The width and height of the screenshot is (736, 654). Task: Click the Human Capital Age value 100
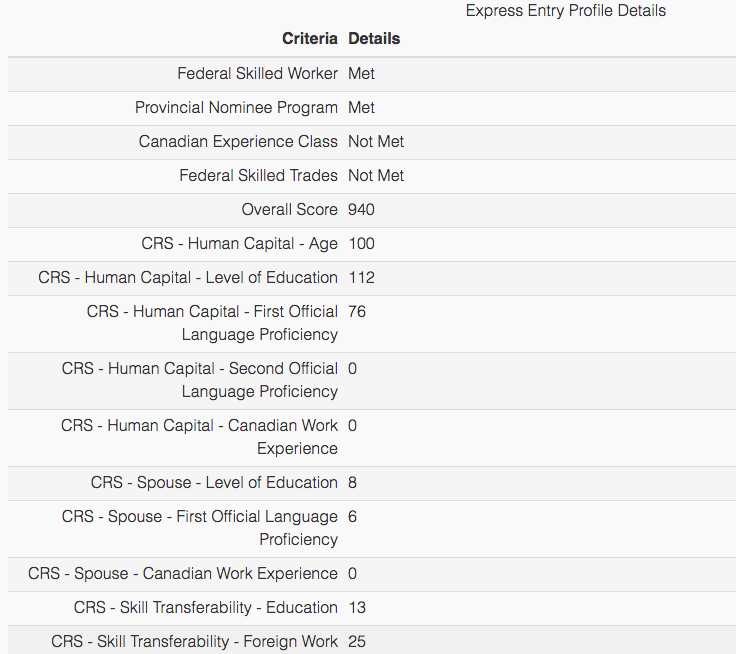(x=361, y=244)
